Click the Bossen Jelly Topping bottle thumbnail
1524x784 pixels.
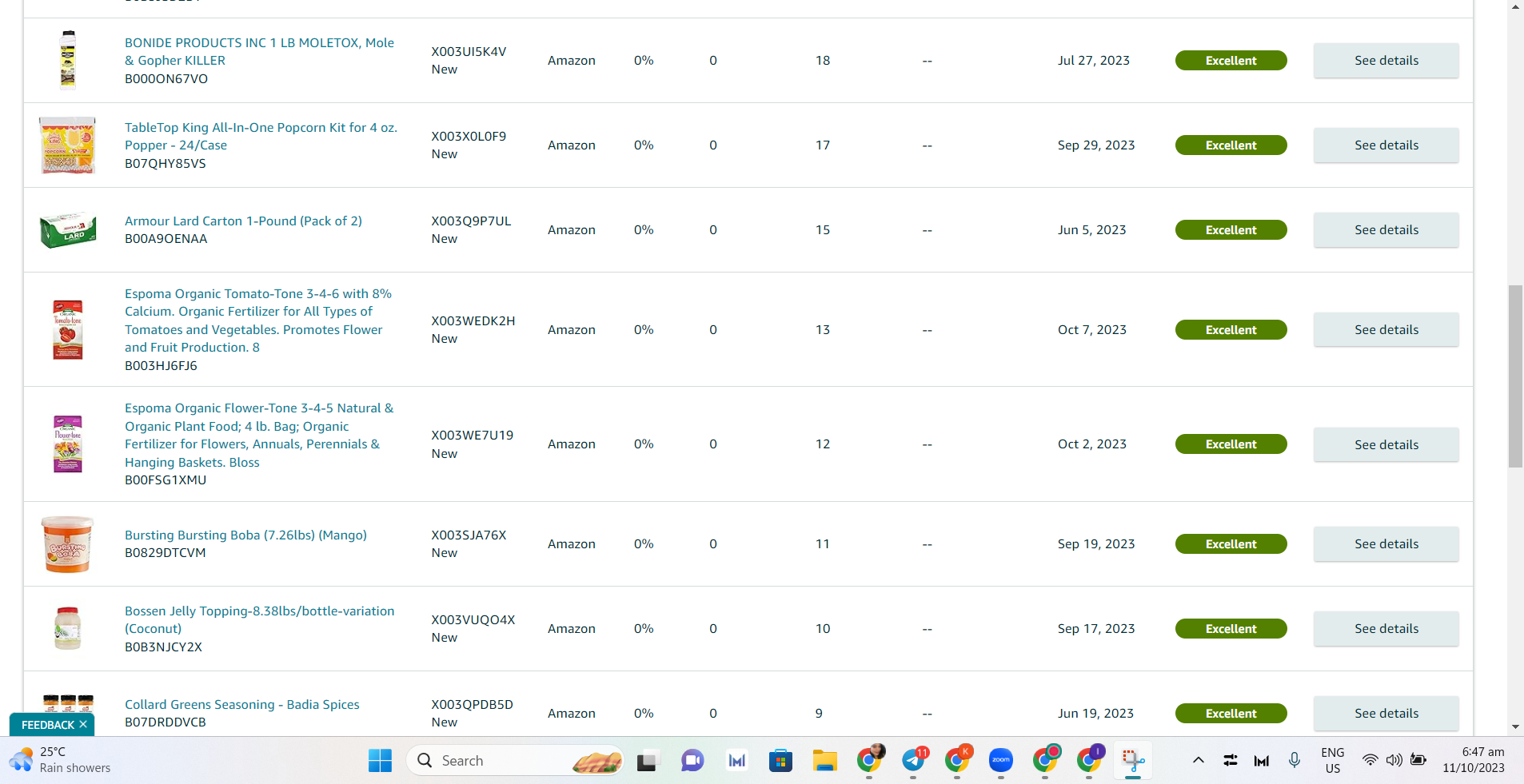click(68, 628)
